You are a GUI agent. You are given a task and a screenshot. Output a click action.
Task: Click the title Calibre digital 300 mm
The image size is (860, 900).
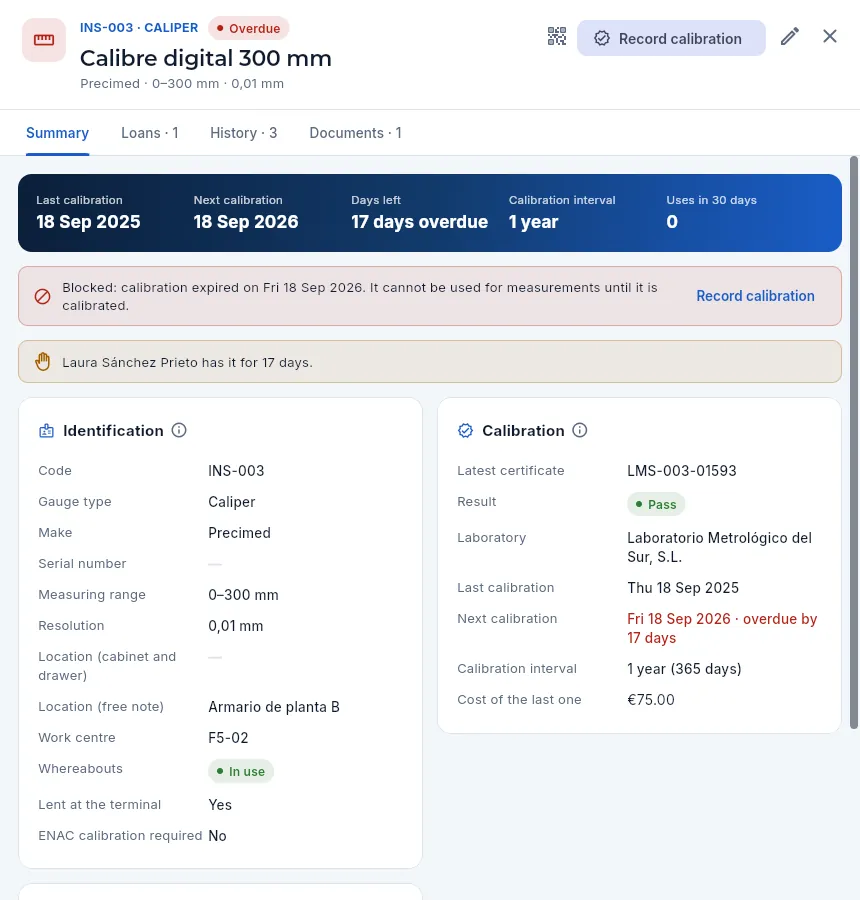pos(206,58)
